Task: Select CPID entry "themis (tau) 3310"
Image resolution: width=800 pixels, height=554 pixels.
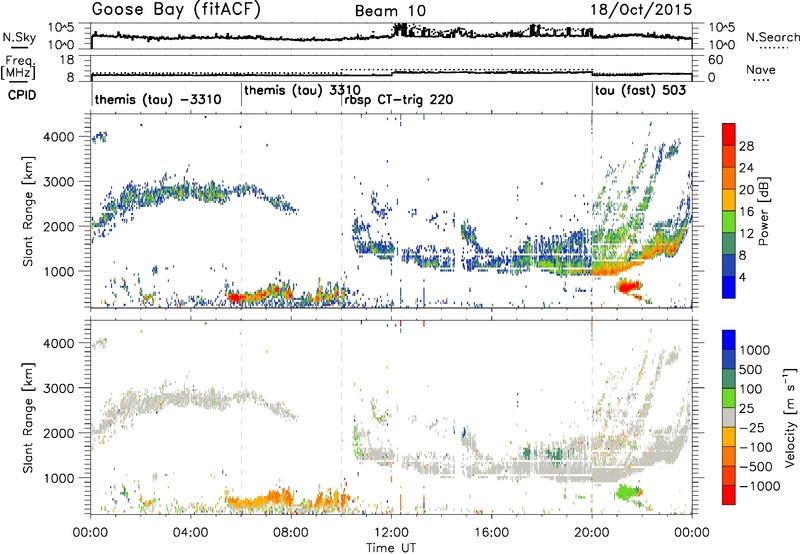Action: tap(303, 91)
